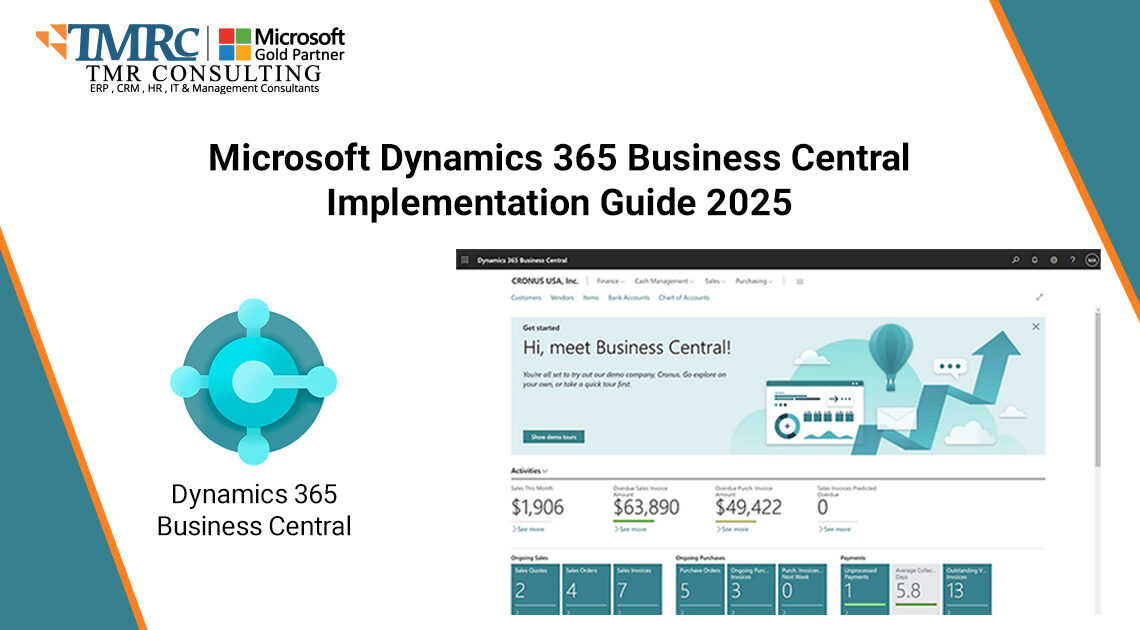Click the help question mark icon

coord(1072,259)
